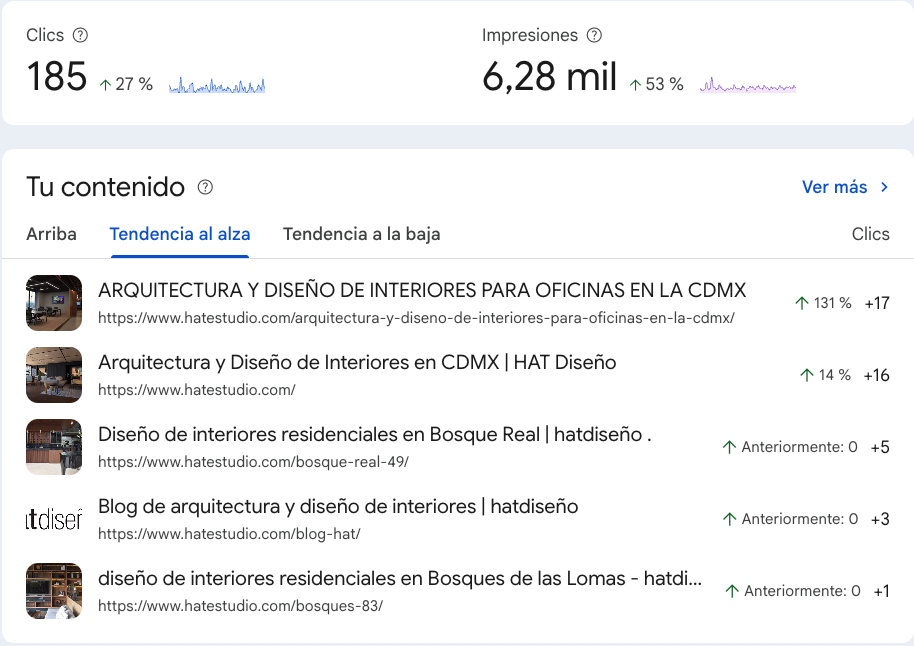Click the bosques-83 URL
This screenshot has width=914, height=646.
240,606
